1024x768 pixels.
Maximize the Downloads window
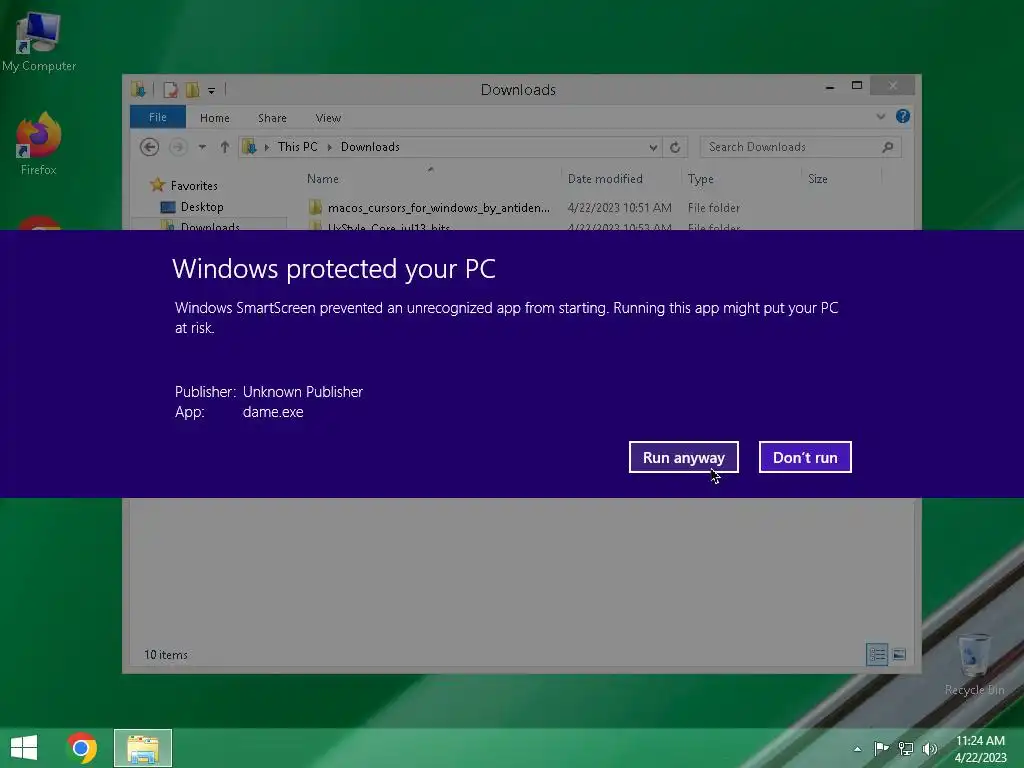point(857,86)
